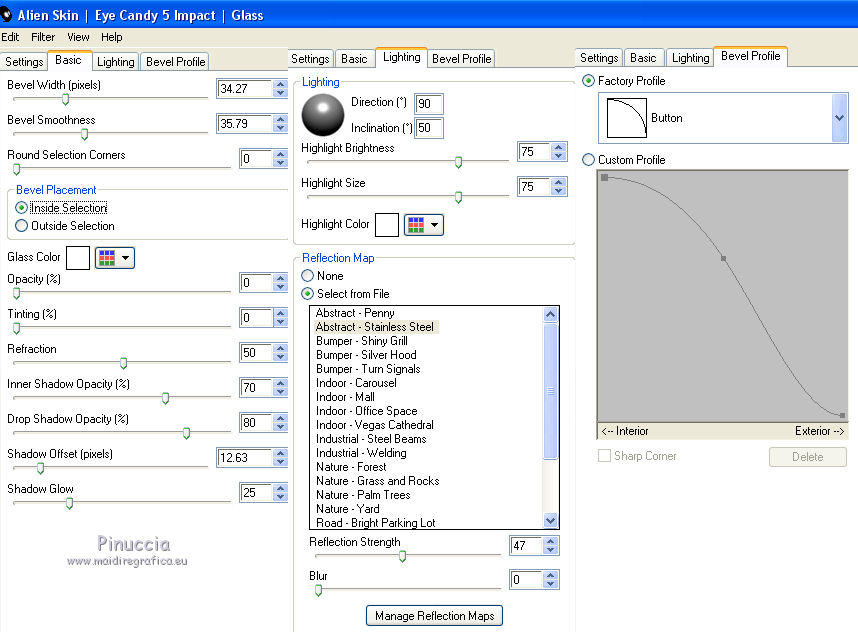Screen dimensions: 858x632
Task: Switch to the leftmost Settings tab
Action: point(23,62)
